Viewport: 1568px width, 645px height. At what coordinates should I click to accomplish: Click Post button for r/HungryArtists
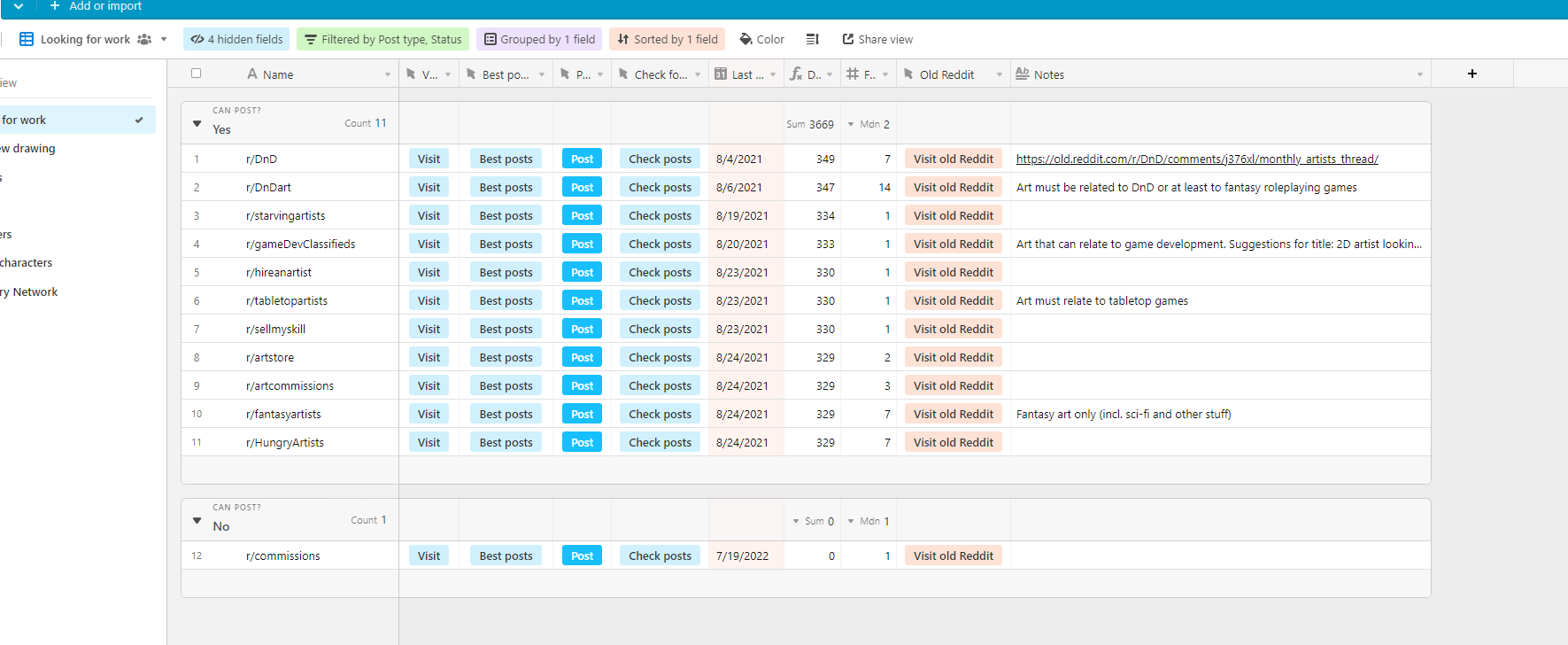coord(582,442)
